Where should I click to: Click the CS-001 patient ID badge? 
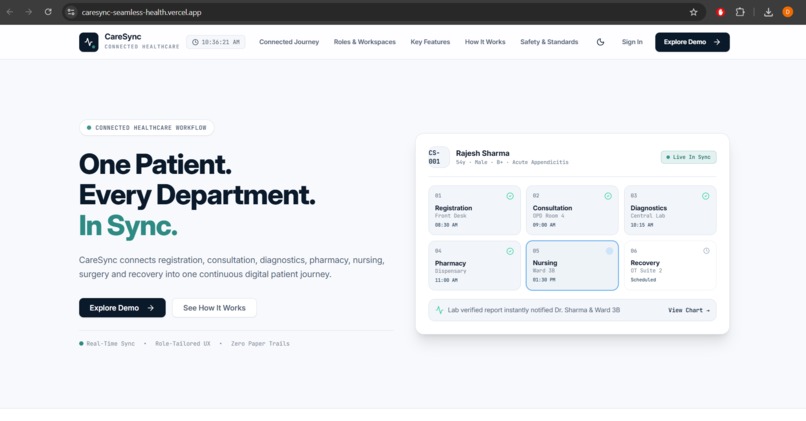pyautogui.click(x=438, y=157)
